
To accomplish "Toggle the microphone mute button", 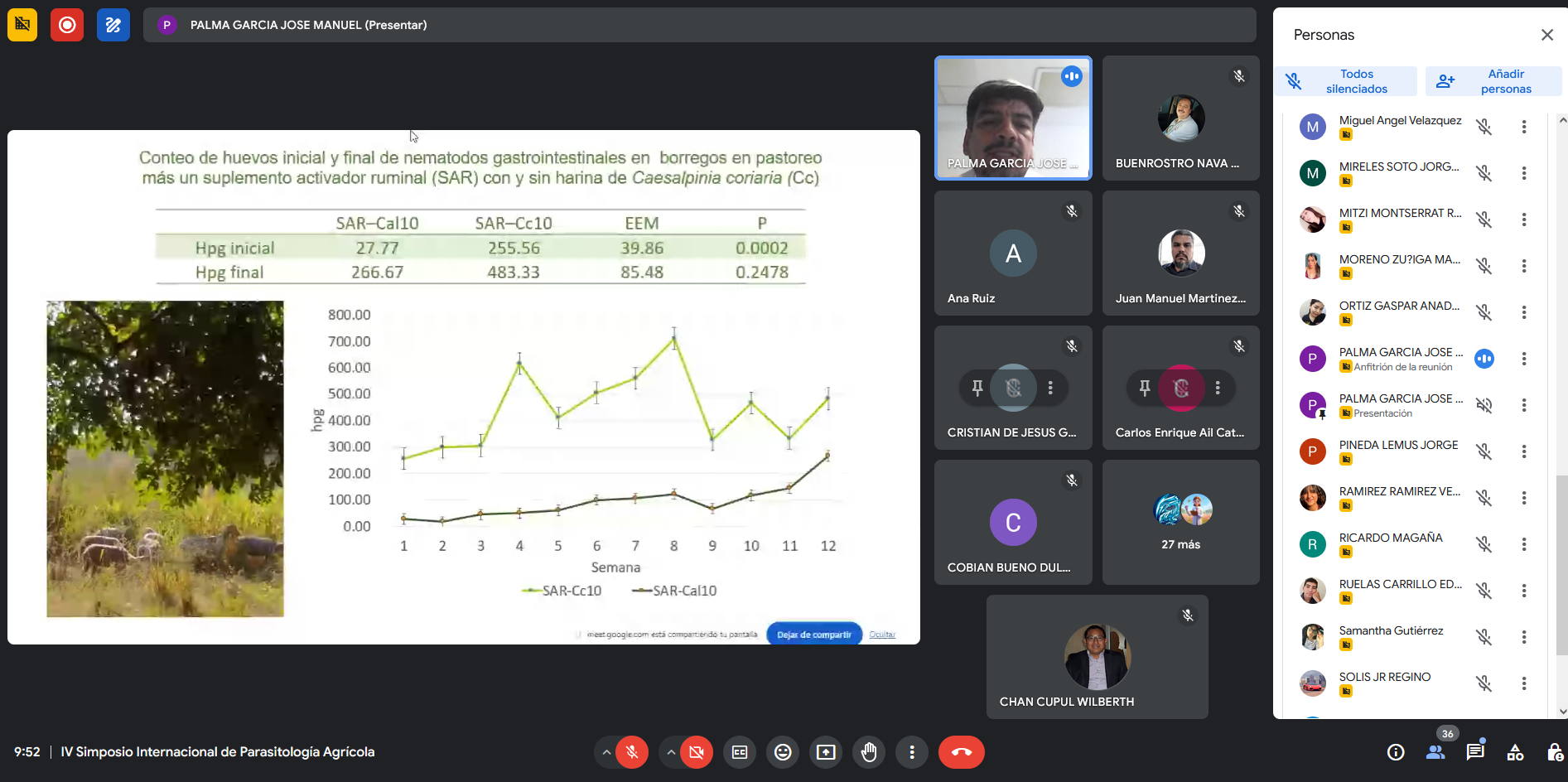I will click(x=632, y=752).
